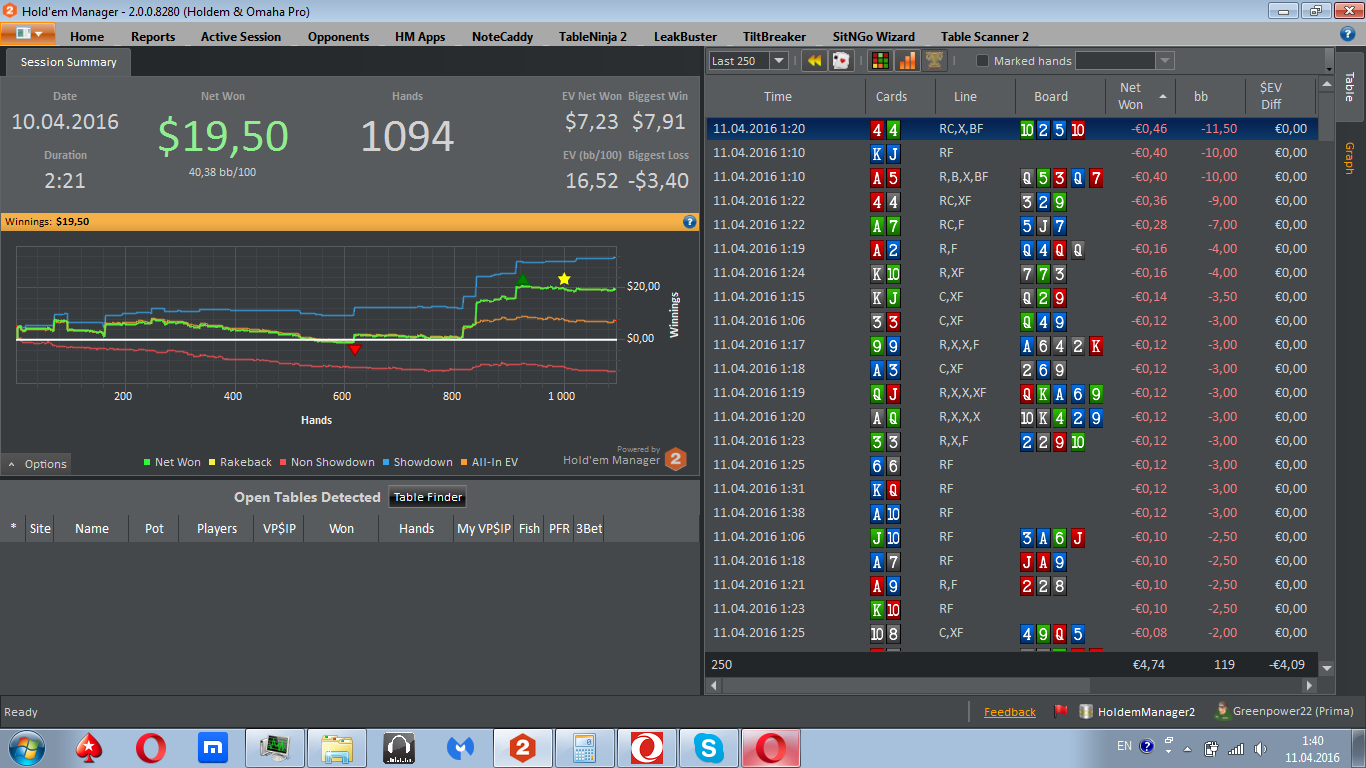Click the Feedback link
Screen dimensions: 1366x768
(x=1010, y=712)
